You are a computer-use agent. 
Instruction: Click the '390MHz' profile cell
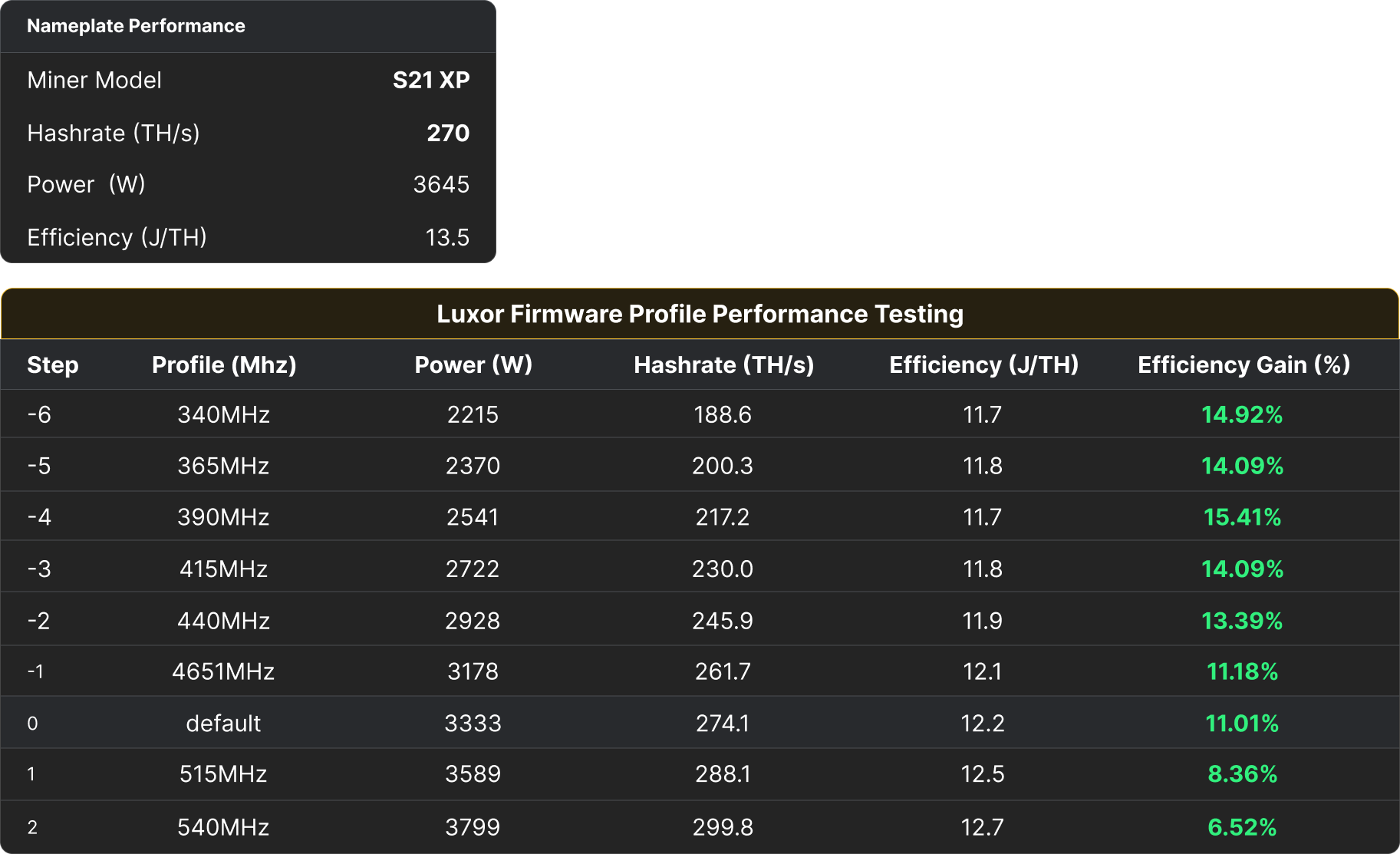pos(223,517)
